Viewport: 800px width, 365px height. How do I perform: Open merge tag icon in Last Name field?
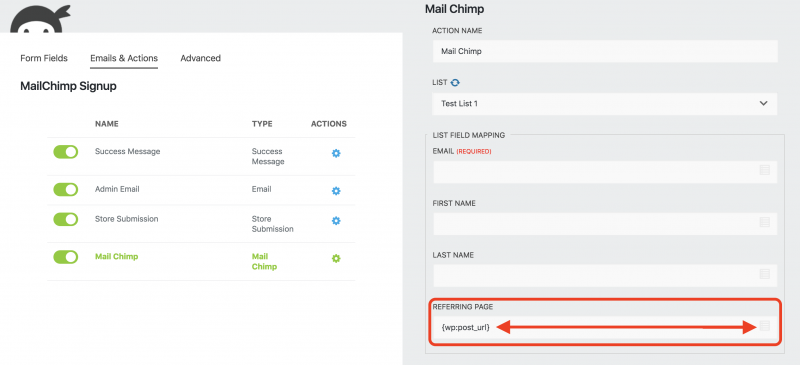[764, 274]
